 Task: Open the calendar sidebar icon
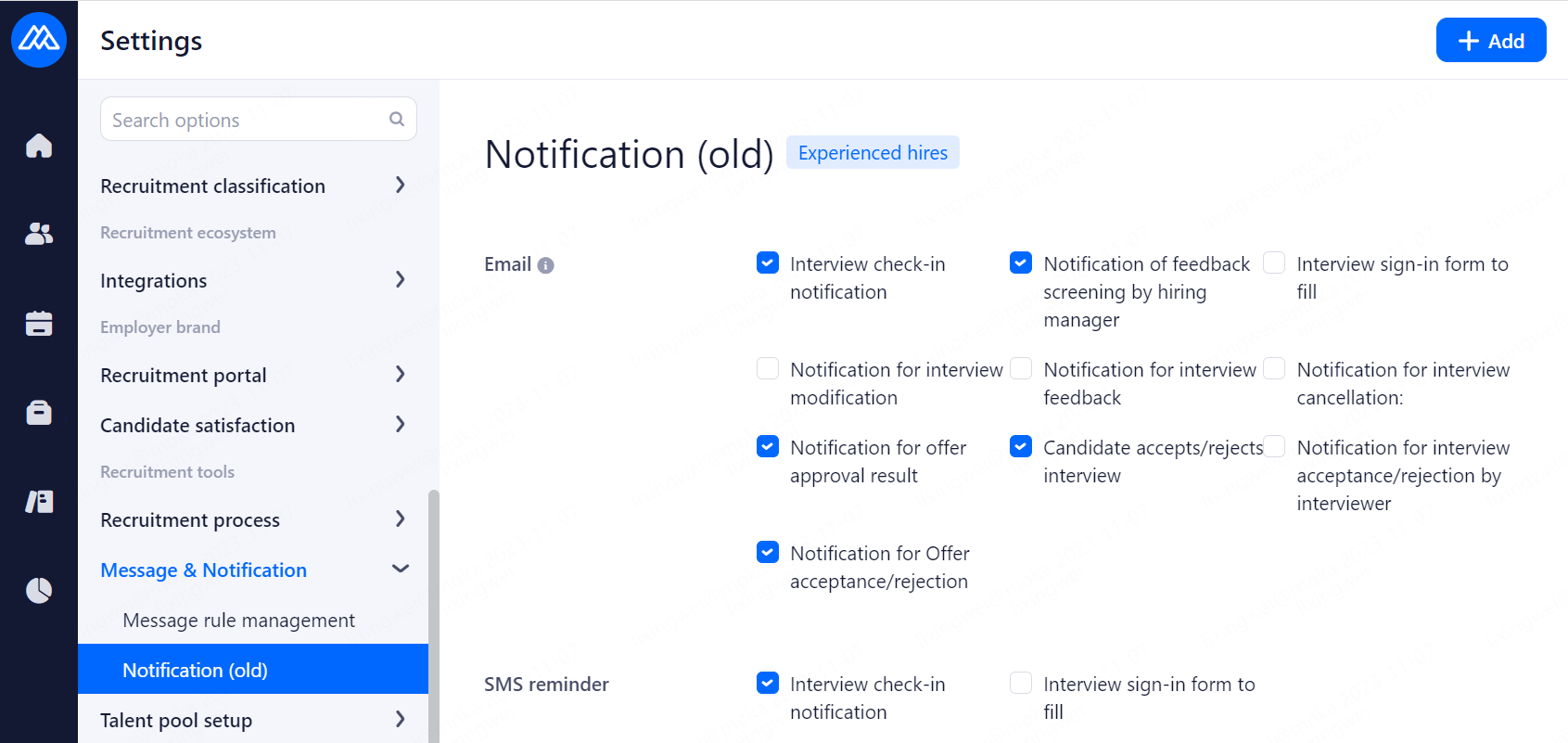point(39,323)
